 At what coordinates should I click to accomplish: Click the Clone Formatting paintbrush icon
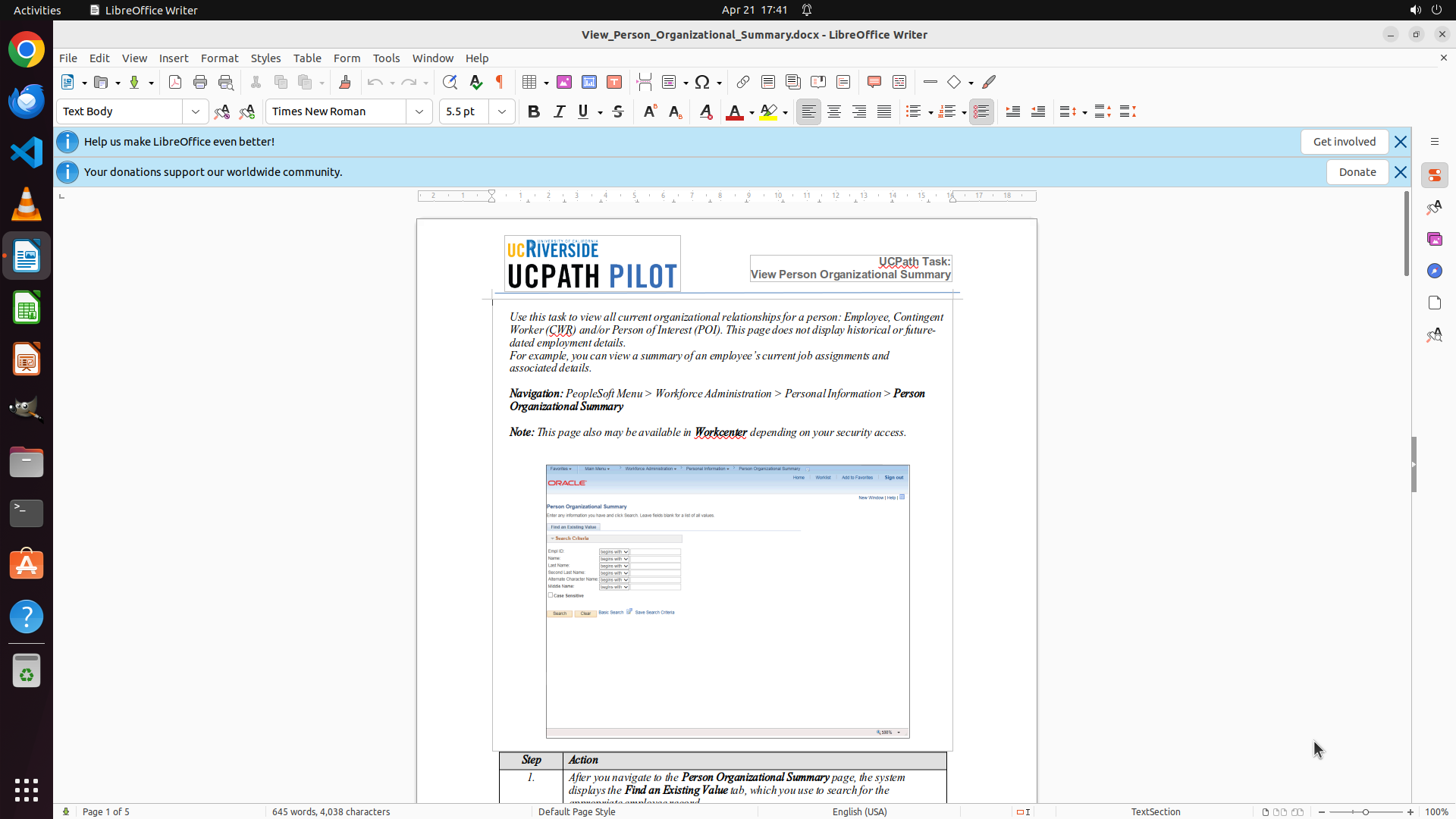click(345, 82)
